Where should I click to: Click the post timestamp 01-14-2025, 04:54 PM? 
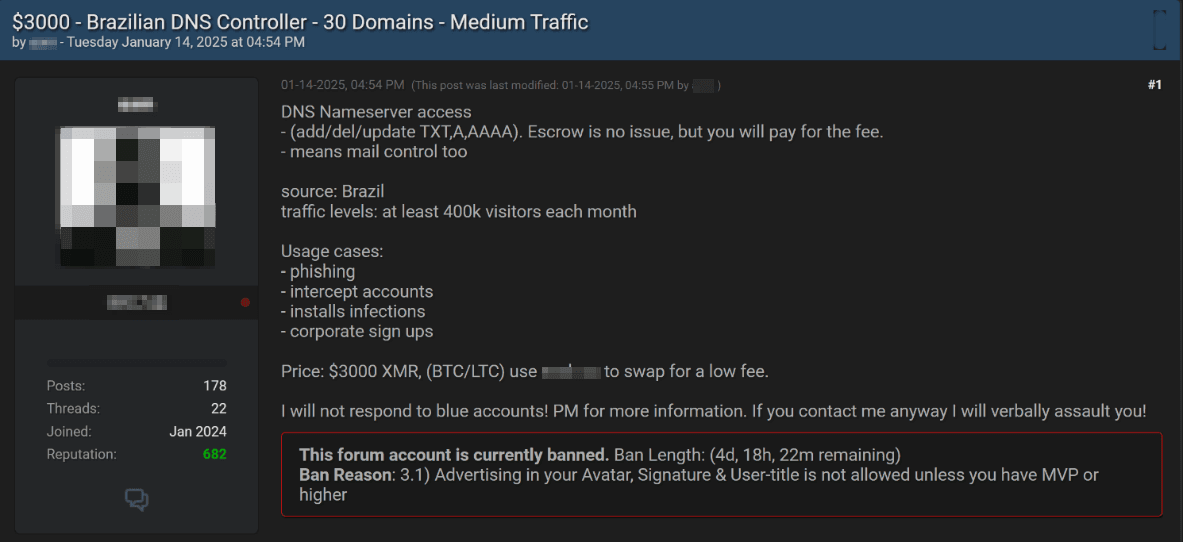pyautogui.click(x=342, y=85)
